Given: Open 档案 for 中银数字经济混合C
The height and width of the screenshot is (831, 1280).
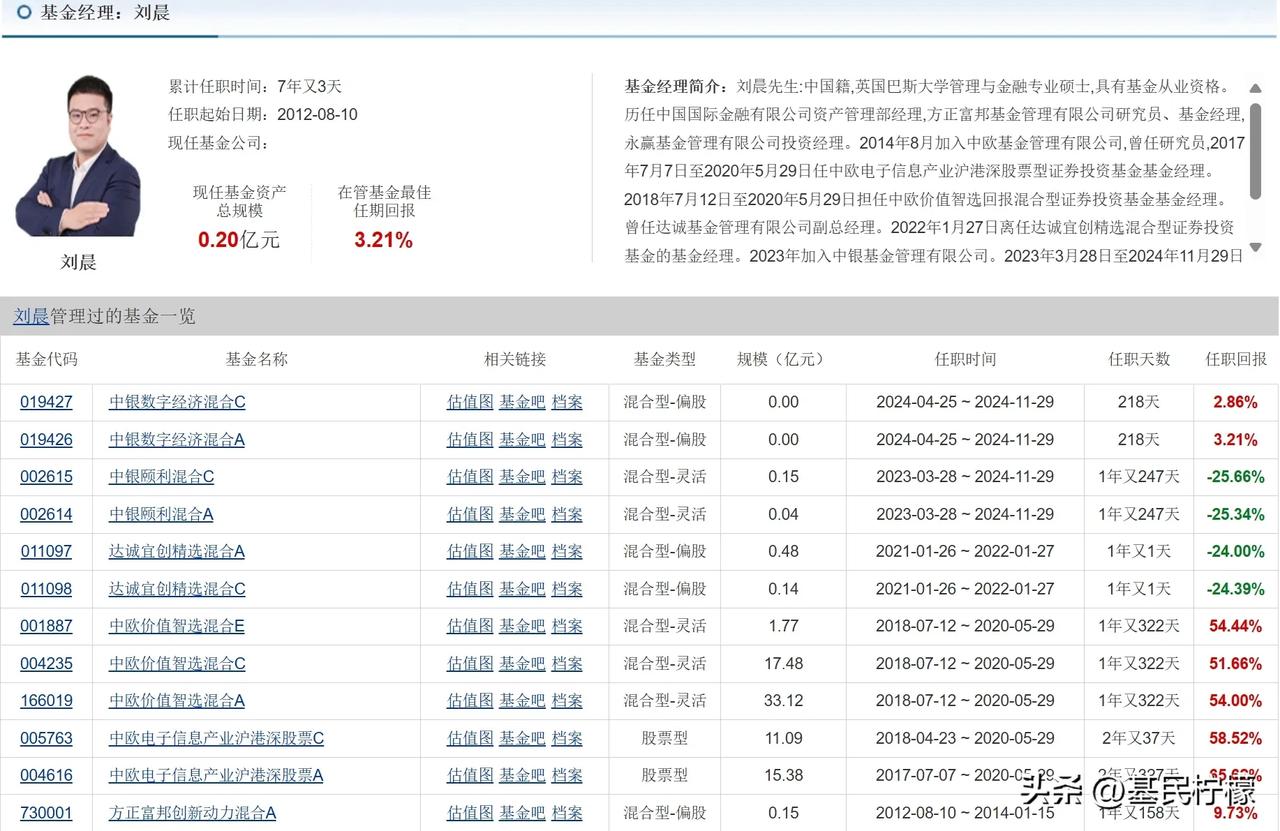Looking at the screenshot, I should pos(567,402).
